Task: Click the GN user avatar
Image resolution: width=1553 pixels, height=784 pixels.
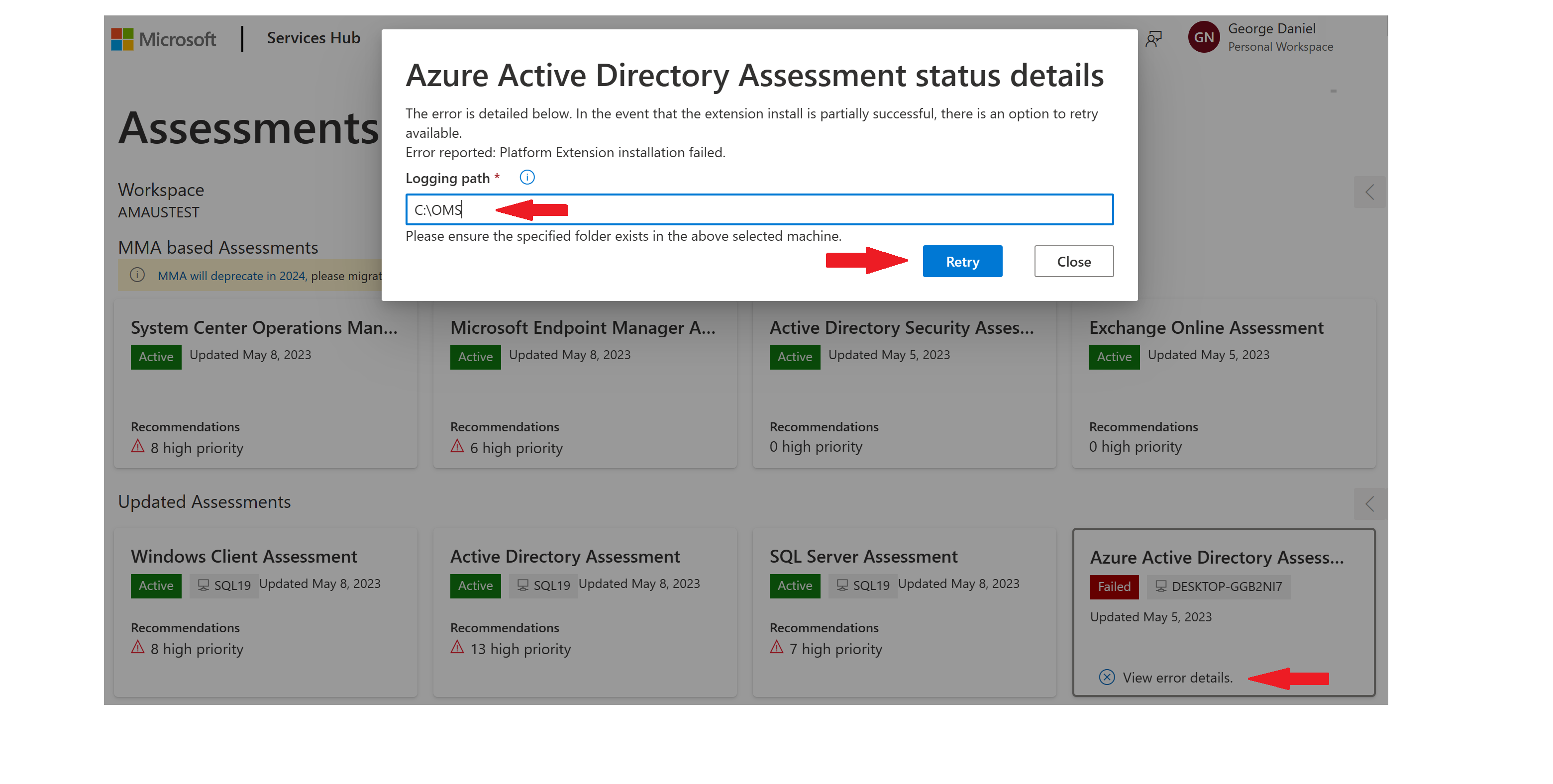Action: (x=1204, y=37)
